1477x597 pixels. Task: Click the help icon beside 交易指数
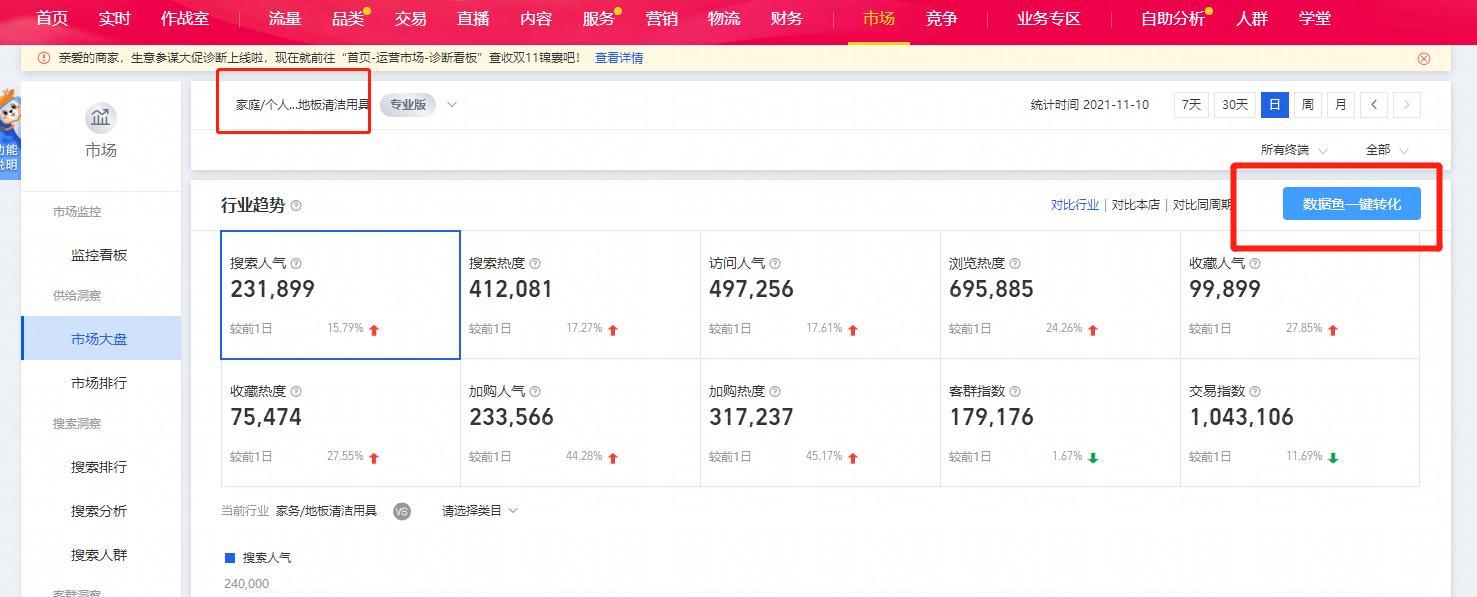tap(1255, 392)
